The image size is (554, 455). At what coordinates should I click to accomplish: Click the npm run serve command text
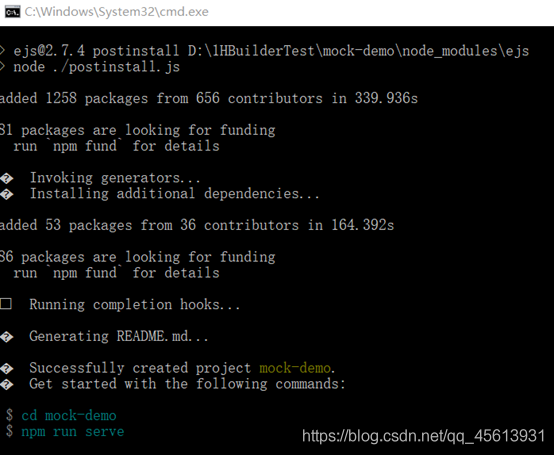click(x=73, y=432)
